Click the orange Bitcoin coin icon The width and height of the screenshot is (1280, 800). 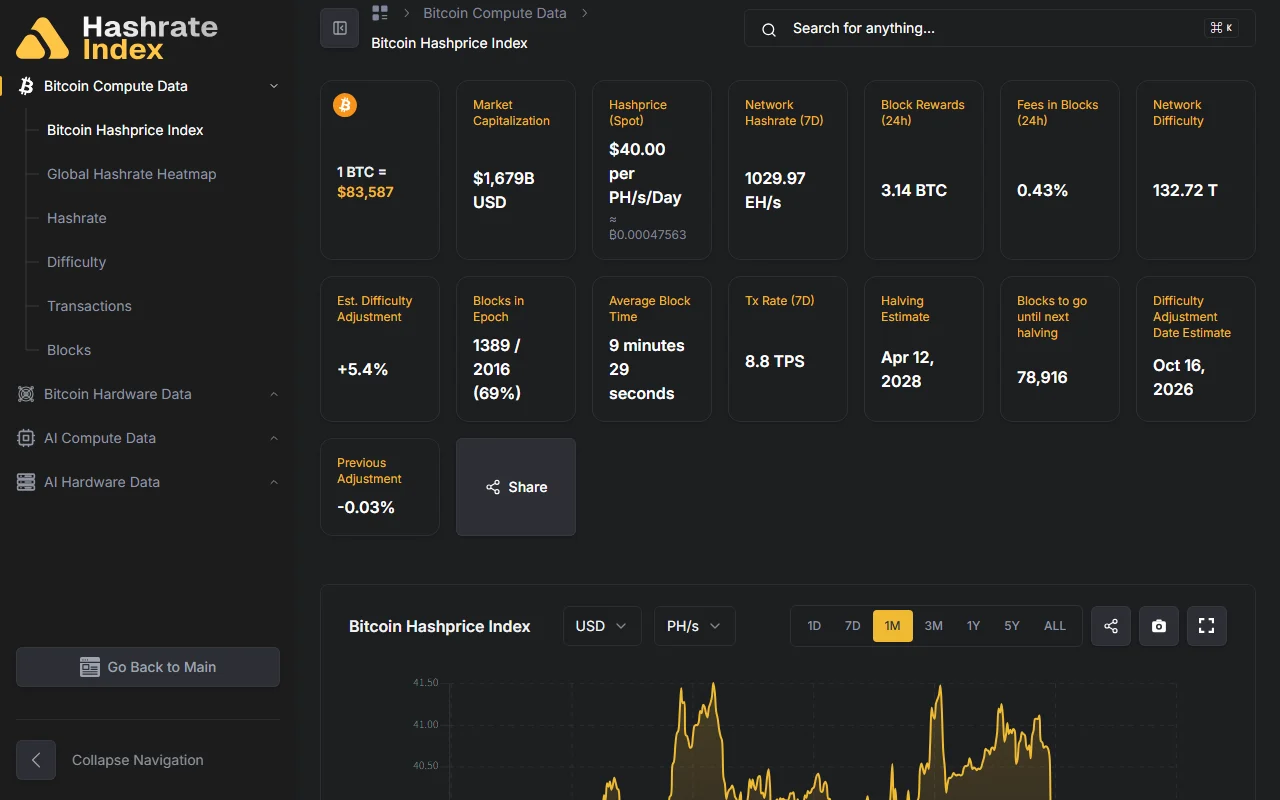[345, 105]
